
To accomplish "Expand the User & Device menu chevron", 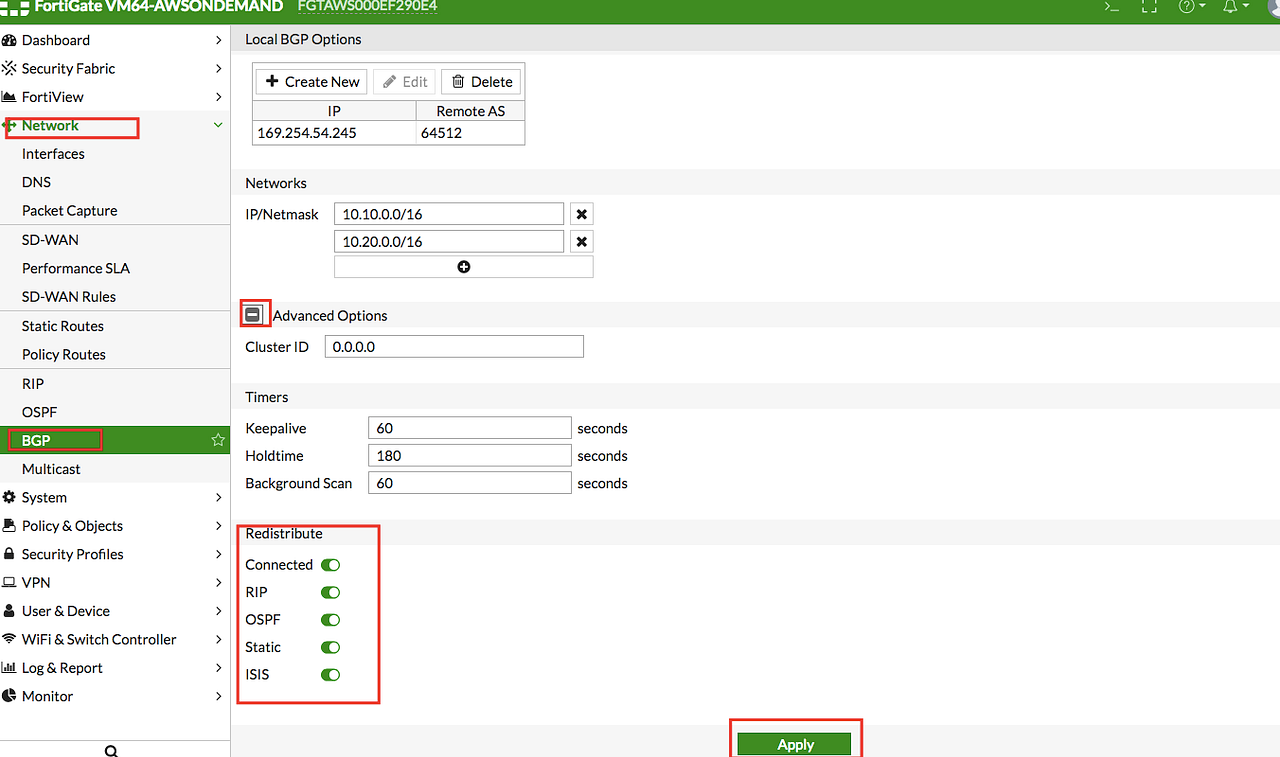I will click(218, 611).
